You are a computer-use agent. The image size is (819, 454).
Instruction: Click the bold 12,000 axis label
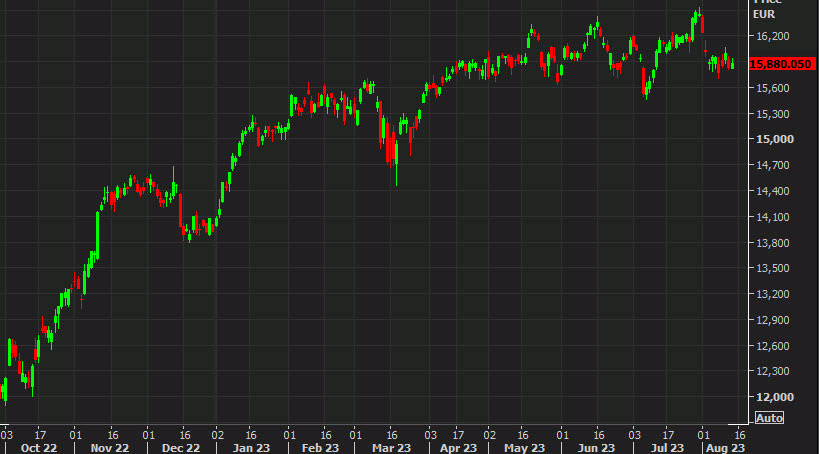coord(775,397)
